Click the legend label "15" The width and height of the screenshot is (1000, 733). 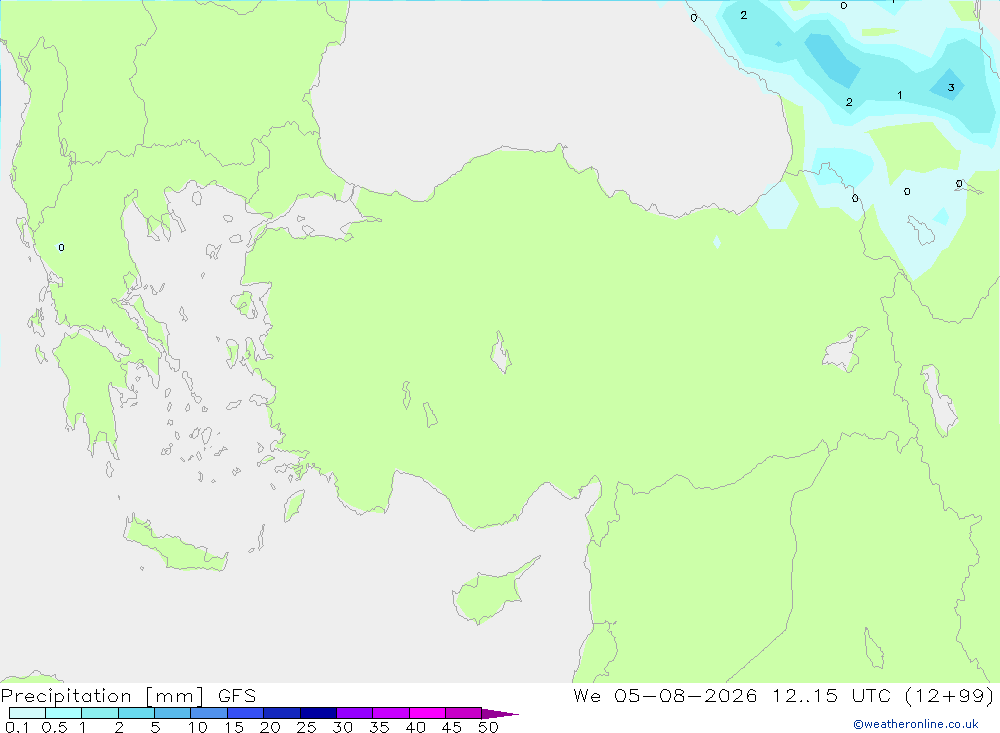pyautogui.click(x=233, y=727)
